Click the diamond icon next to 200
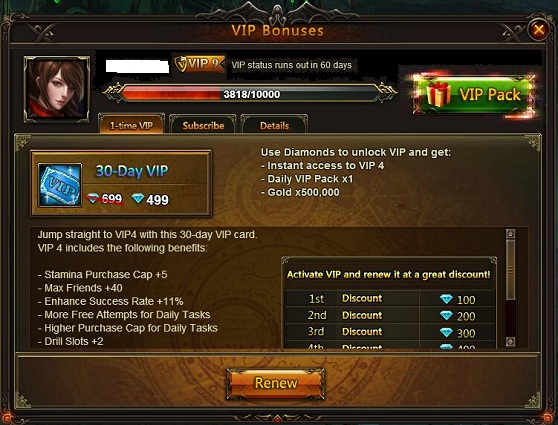 pos(446,315)
